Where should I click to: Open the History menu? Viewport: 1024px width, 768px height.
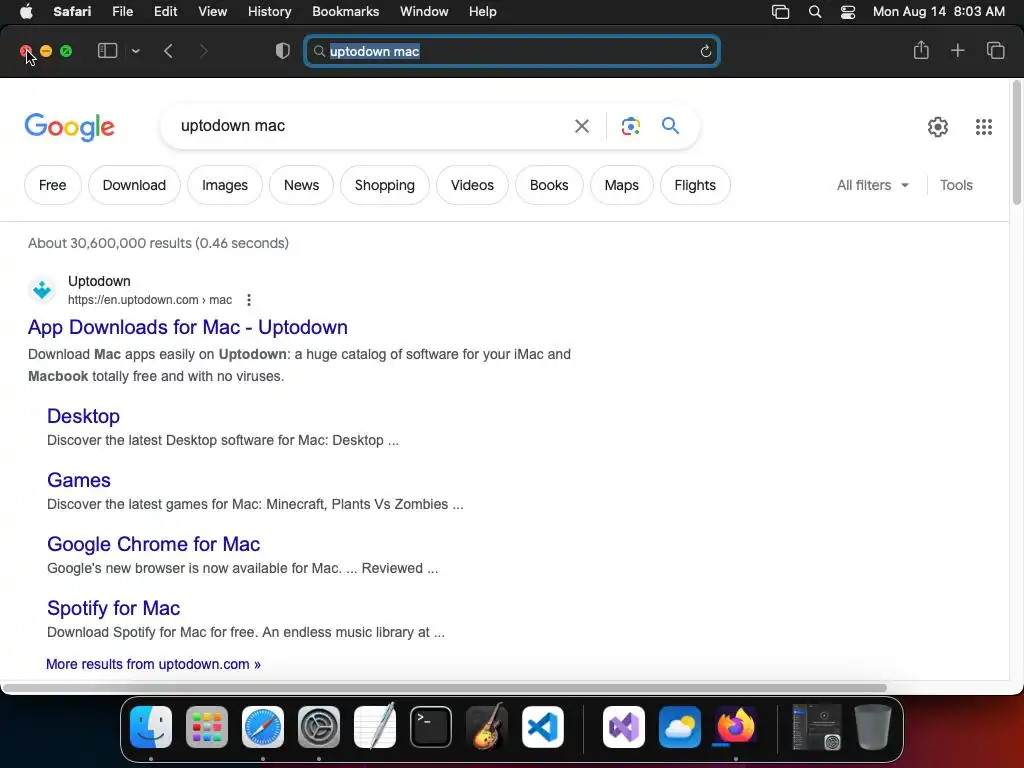pyautogui.click(x=269, y=12)
